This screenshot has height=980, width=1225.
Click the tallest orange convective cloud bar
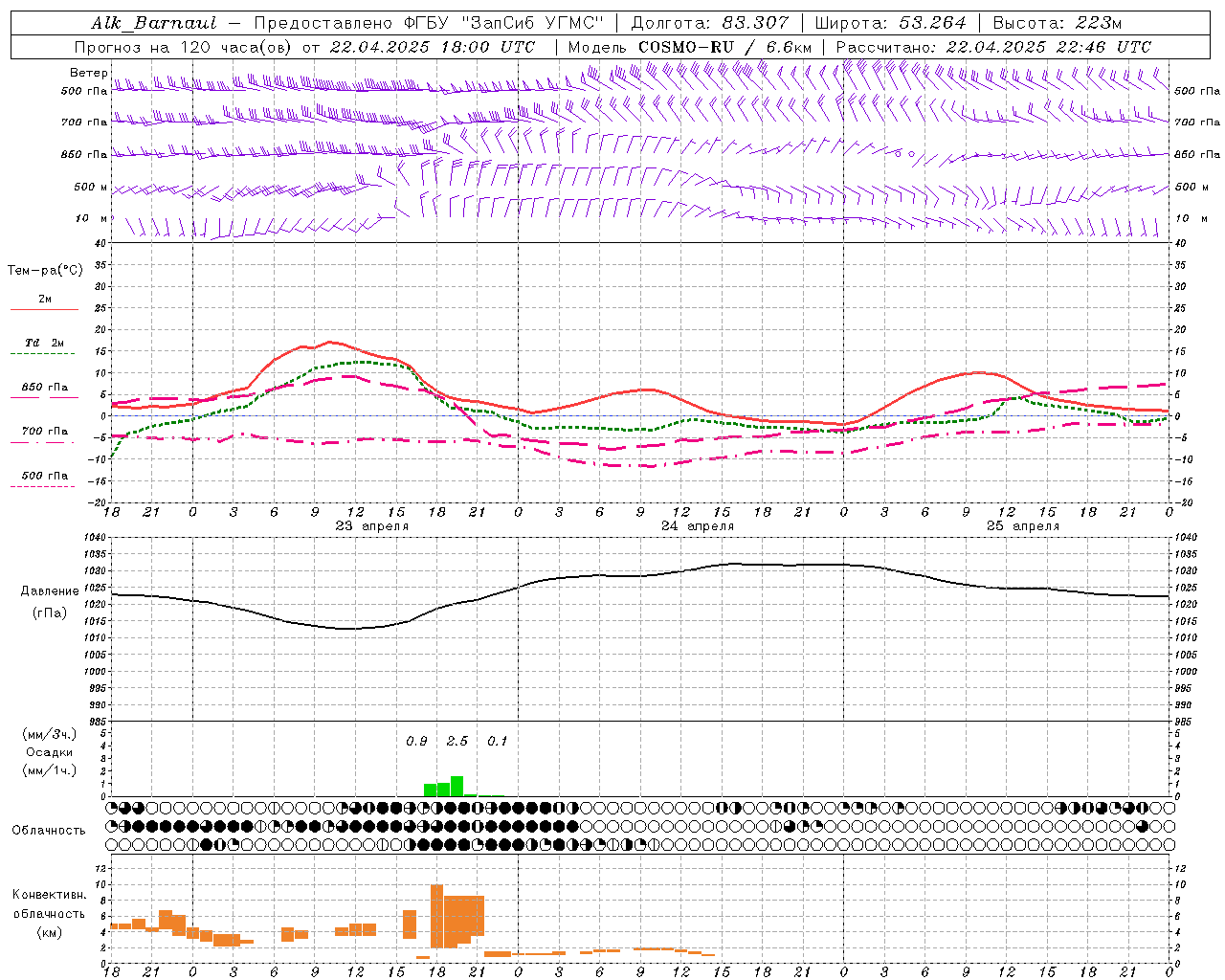point(436,916)
